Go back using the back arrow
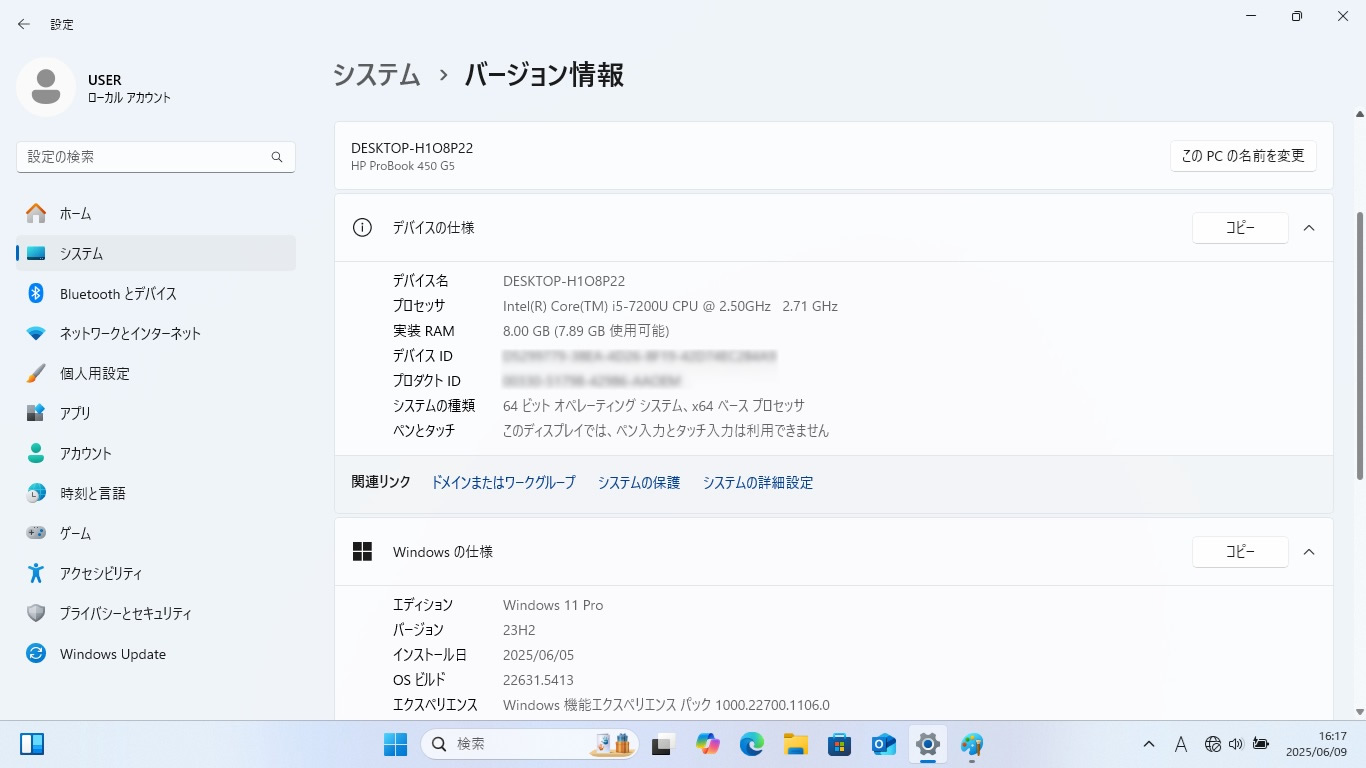 coord(24,24)
